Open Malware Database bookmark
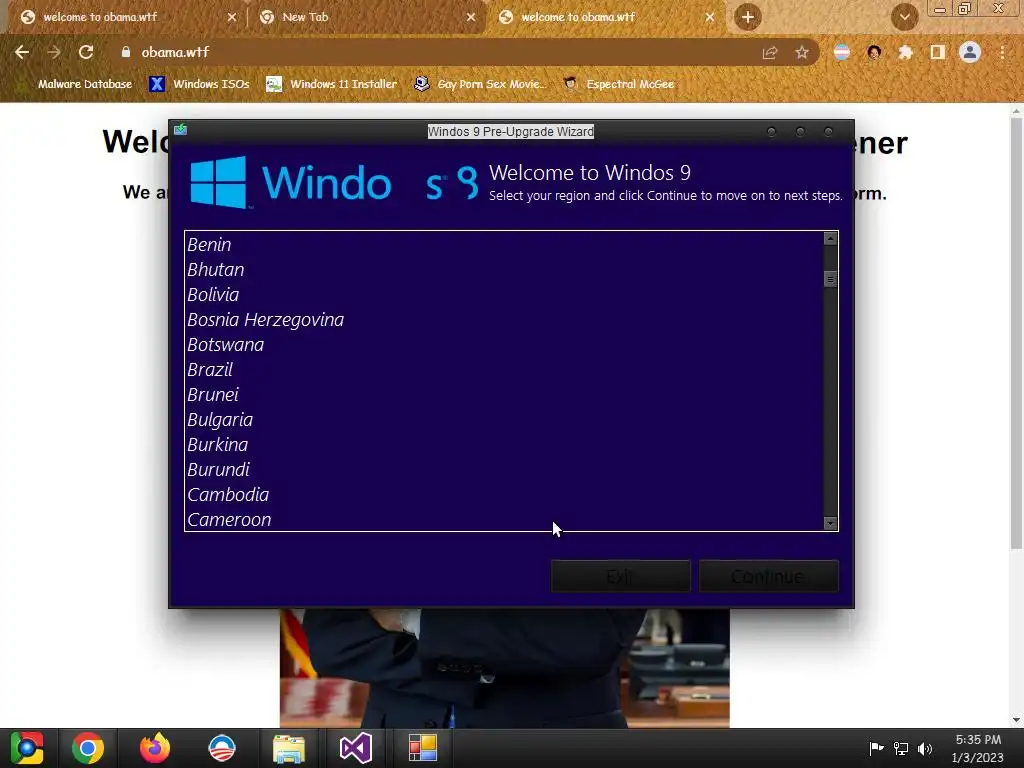 pos(76,84)
